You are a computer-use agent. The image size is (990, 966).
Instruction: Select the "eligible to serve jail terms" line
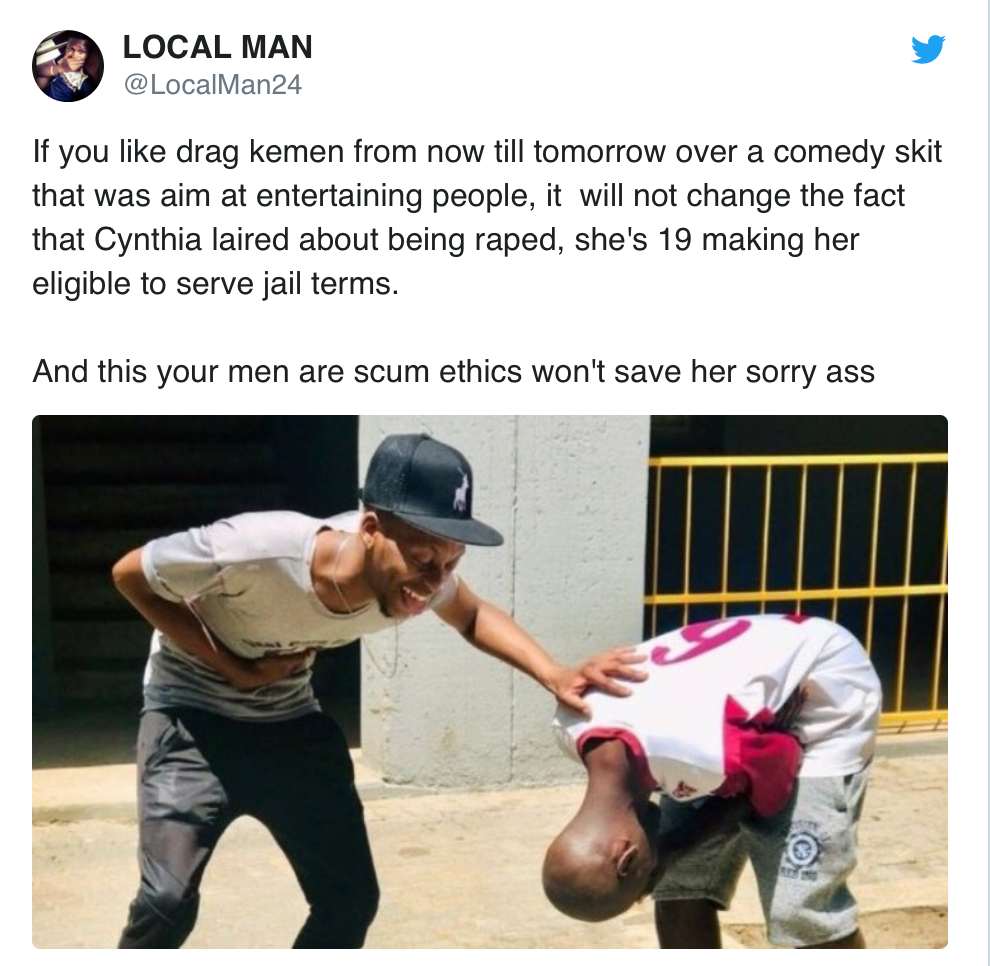215,284
